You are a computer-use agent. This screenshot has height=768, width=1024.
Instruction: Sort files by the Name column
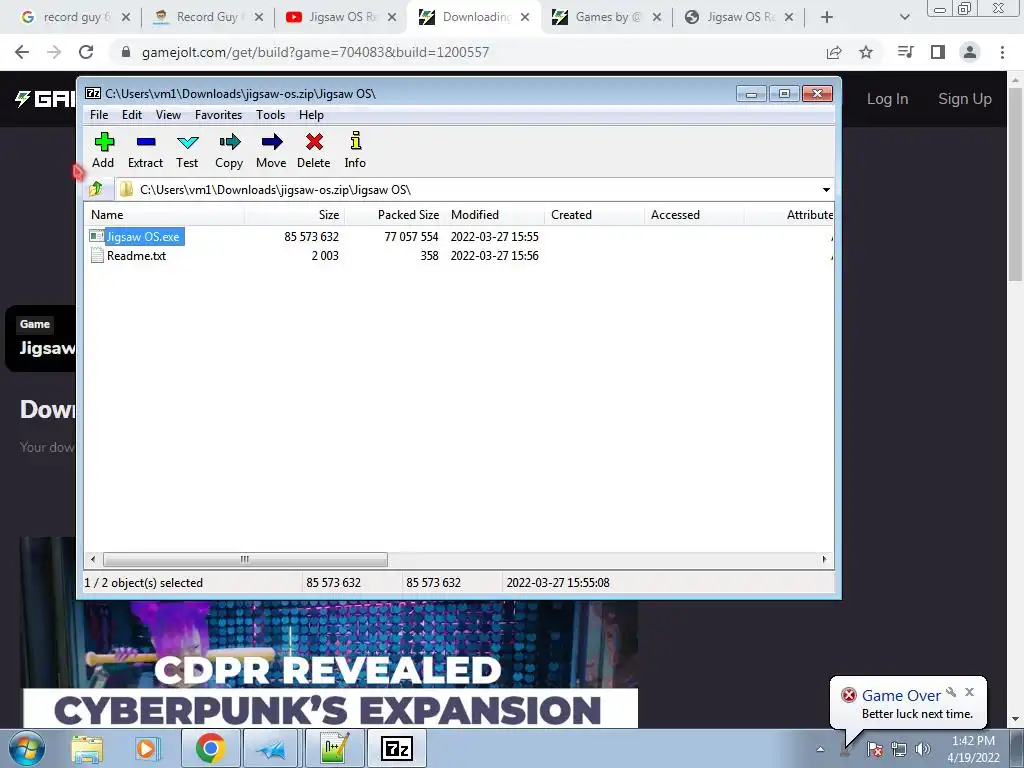pyautogui.click(x=165, y=215)
